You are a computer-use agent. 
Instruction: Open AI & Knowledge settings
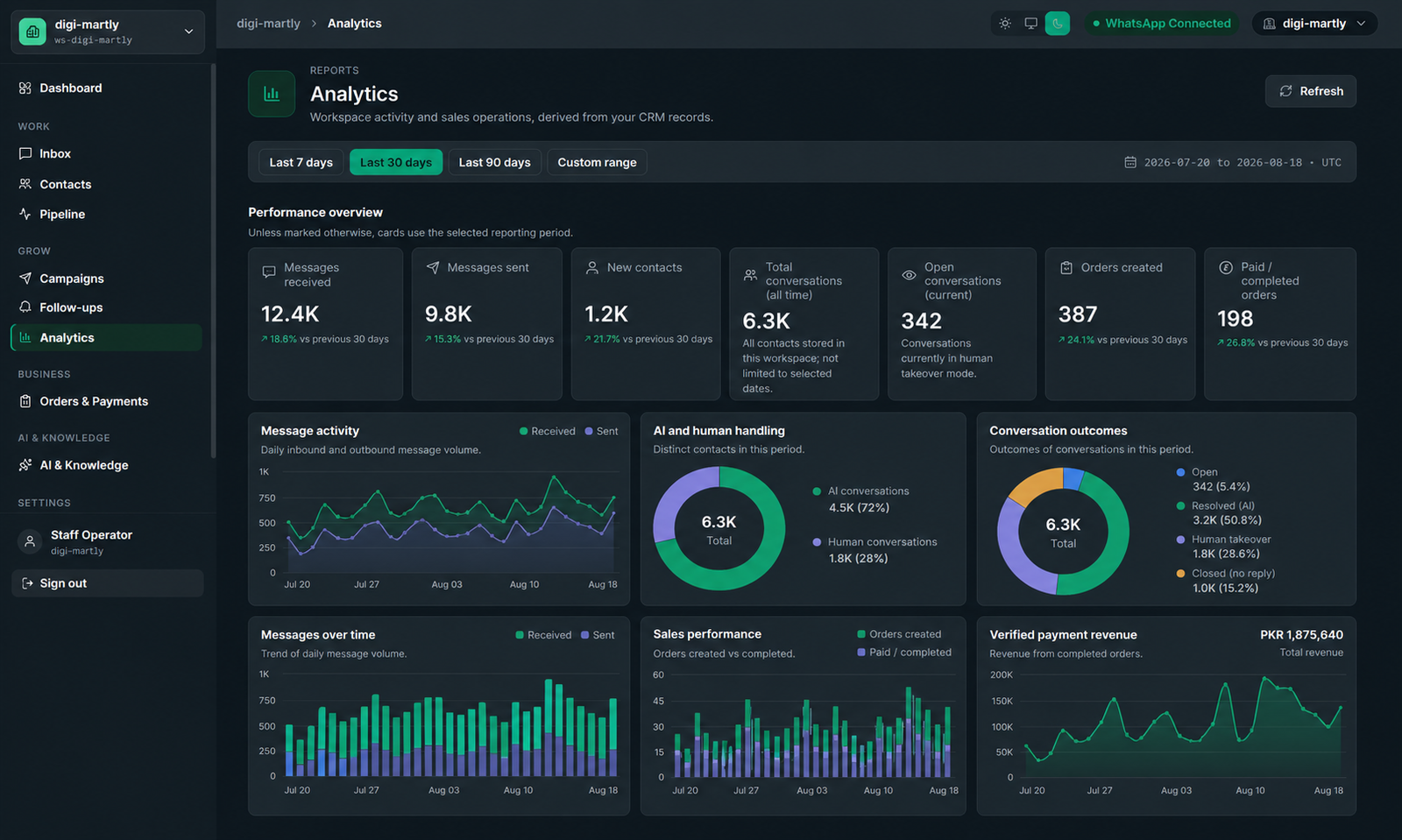[x=107, y=466]
